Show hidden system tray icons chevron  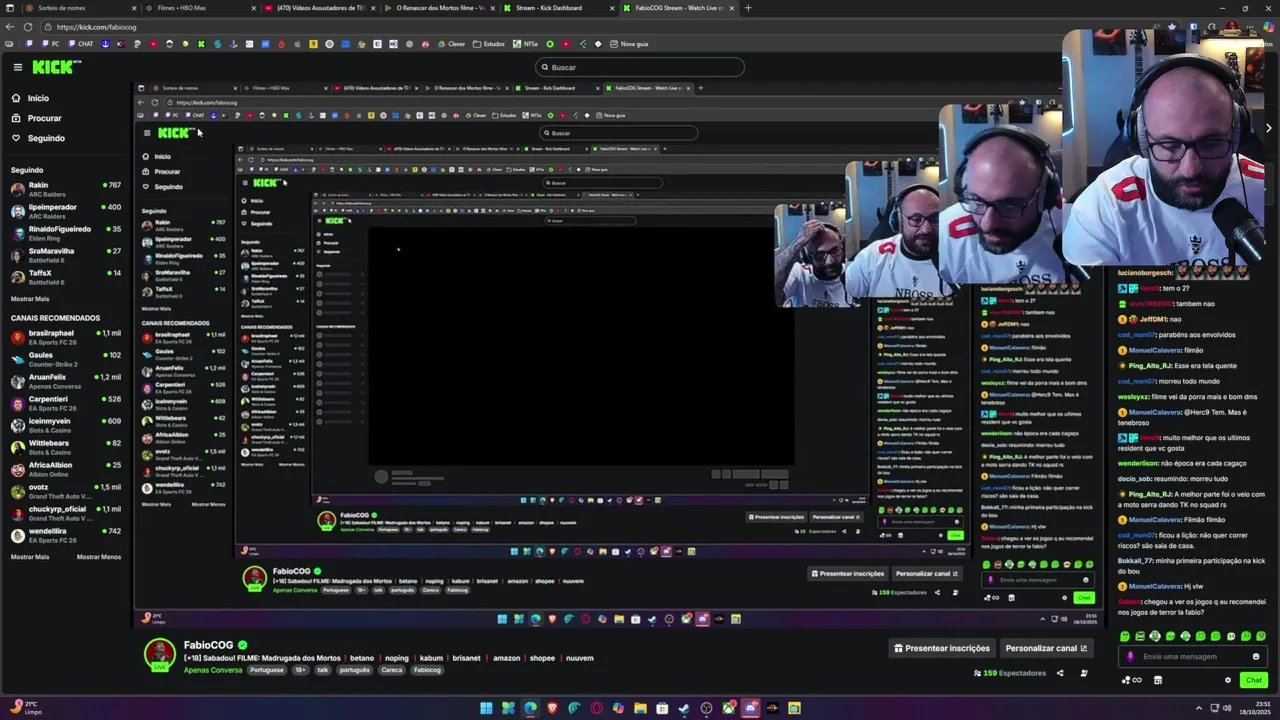click(1199, 708)
